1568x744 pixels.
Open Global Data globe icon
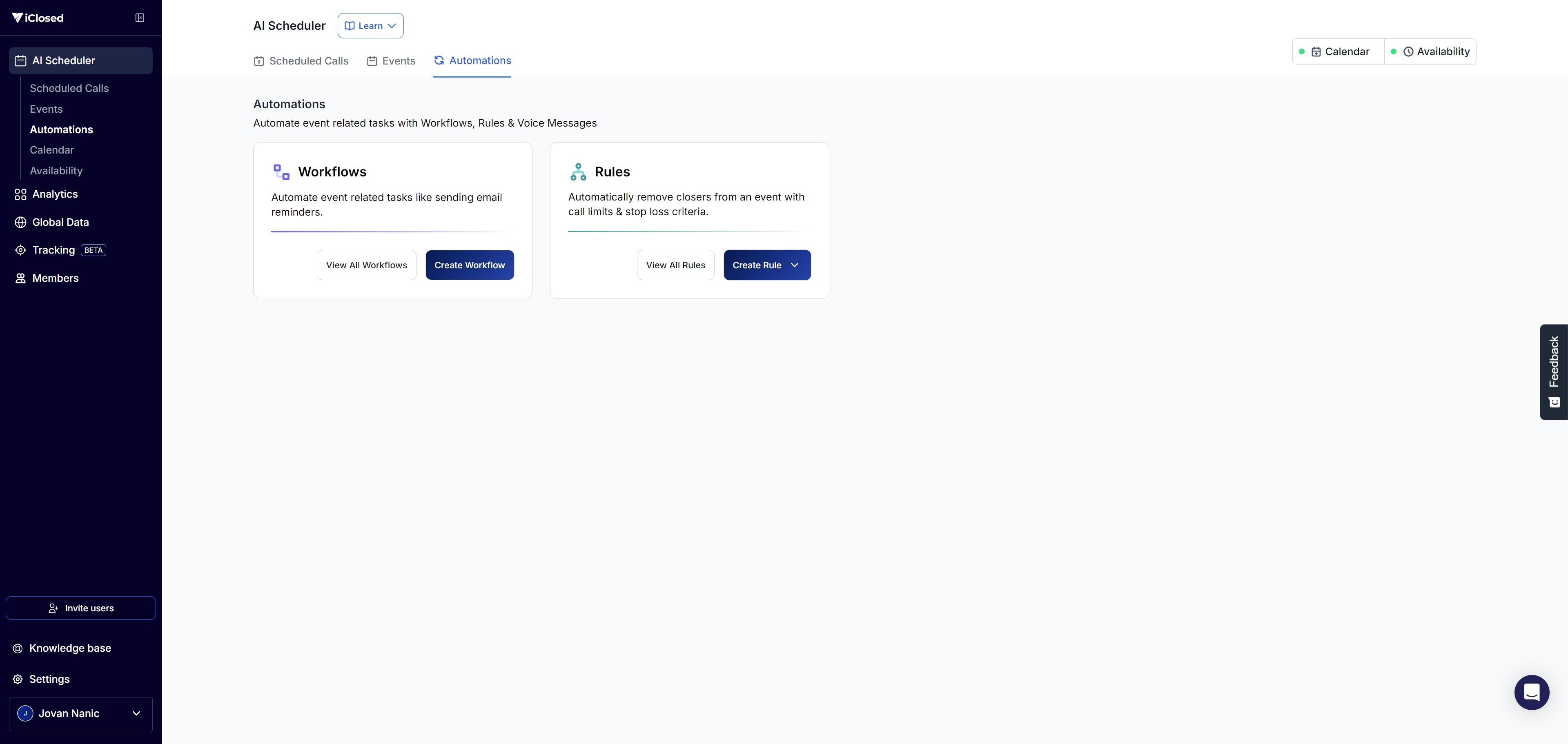(x=20, y=222)
